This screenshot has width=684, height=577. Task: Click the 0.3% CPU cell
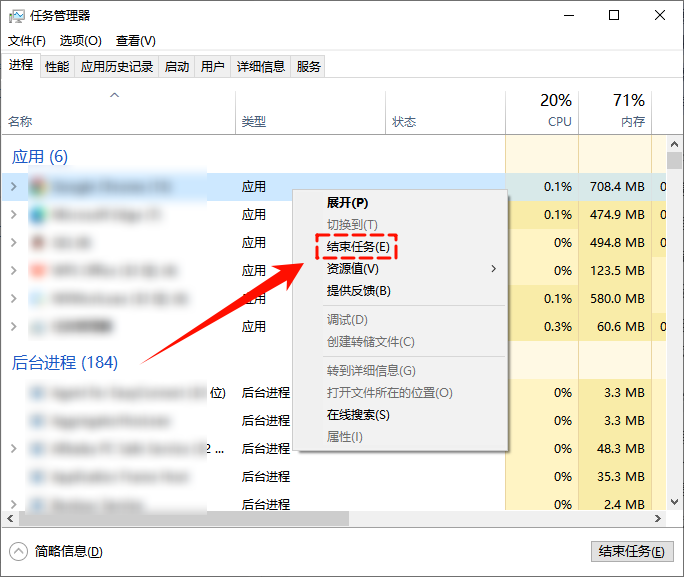[x=542, y=326]
